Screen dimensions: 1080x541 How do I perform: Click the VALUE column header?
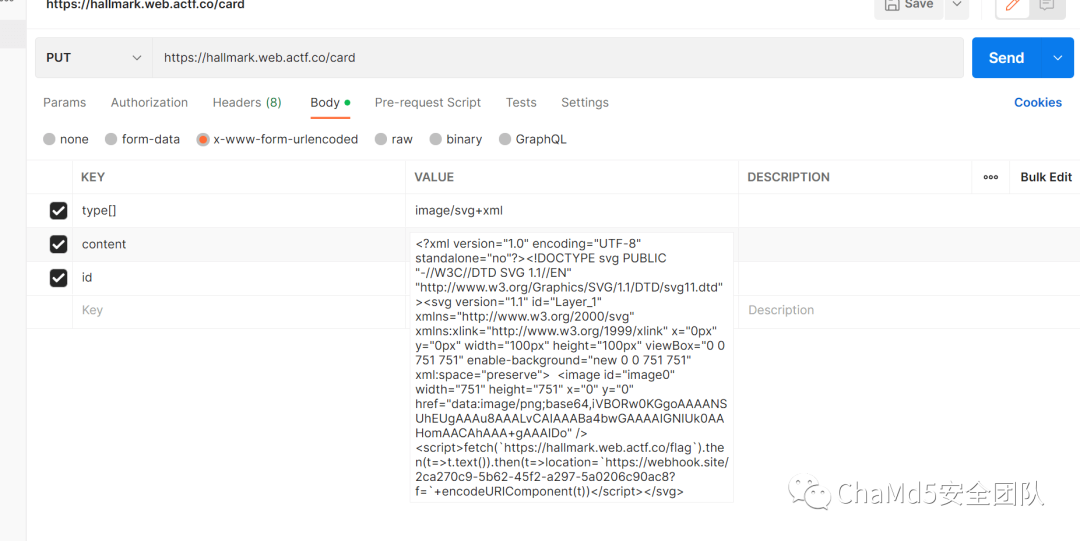(434, 177)
